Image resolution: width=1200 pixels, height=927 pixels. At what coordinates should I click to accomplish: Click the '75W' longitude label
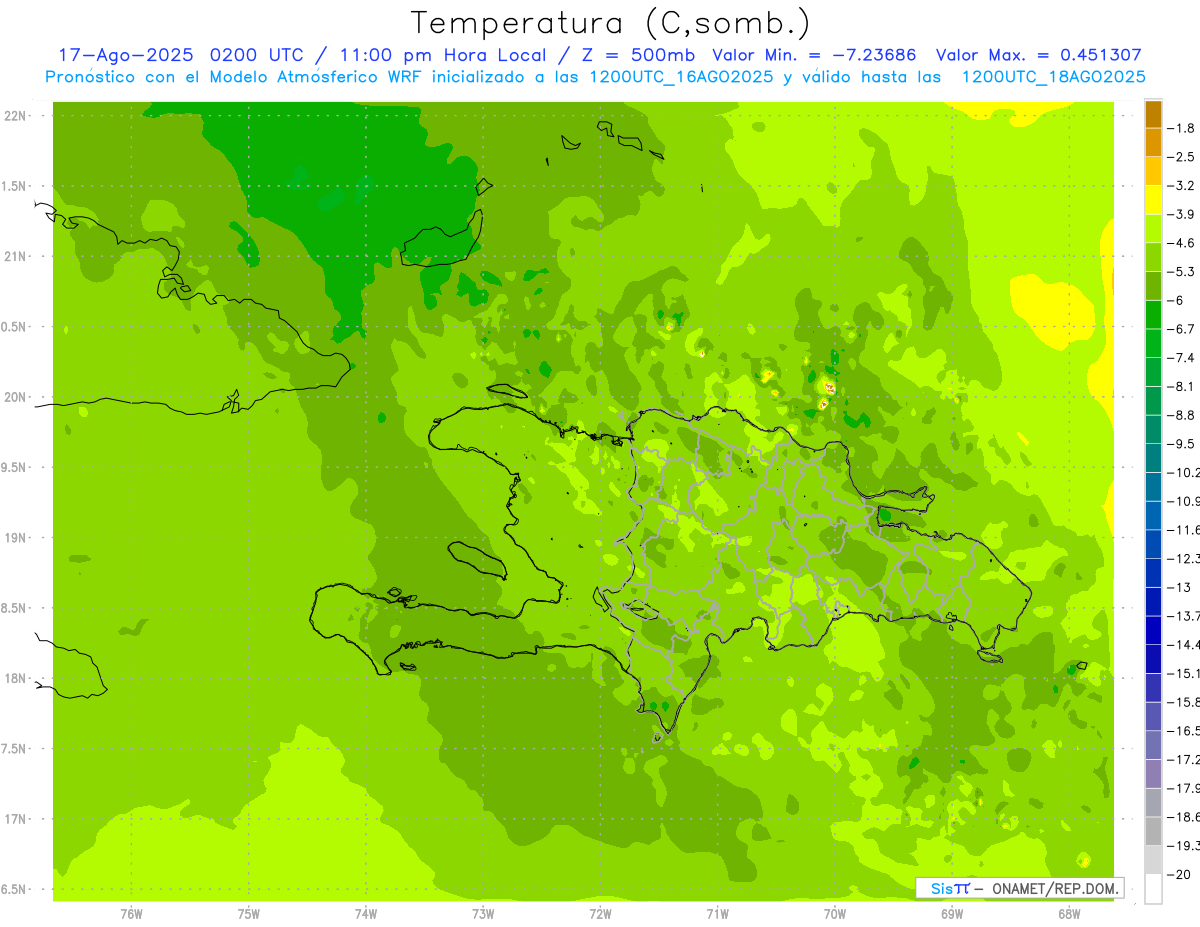(x=248, y=913)
